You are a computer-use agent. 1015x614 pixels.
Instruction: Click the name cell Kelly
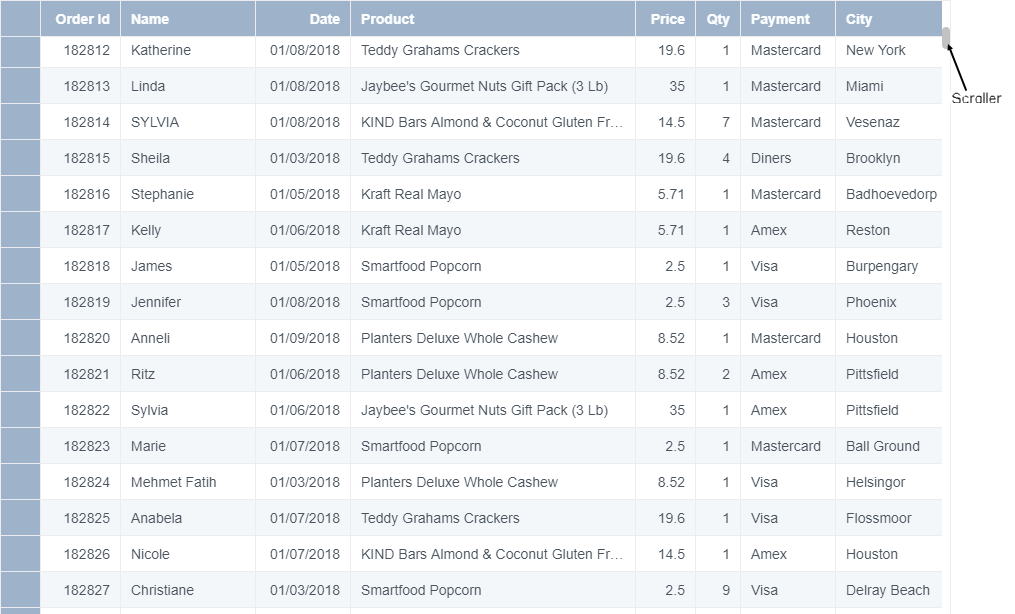point(188,230)
